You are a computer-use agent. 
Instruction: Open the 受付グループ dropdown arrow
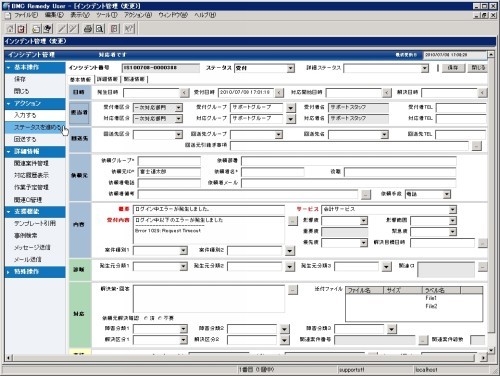click(291, 108)
